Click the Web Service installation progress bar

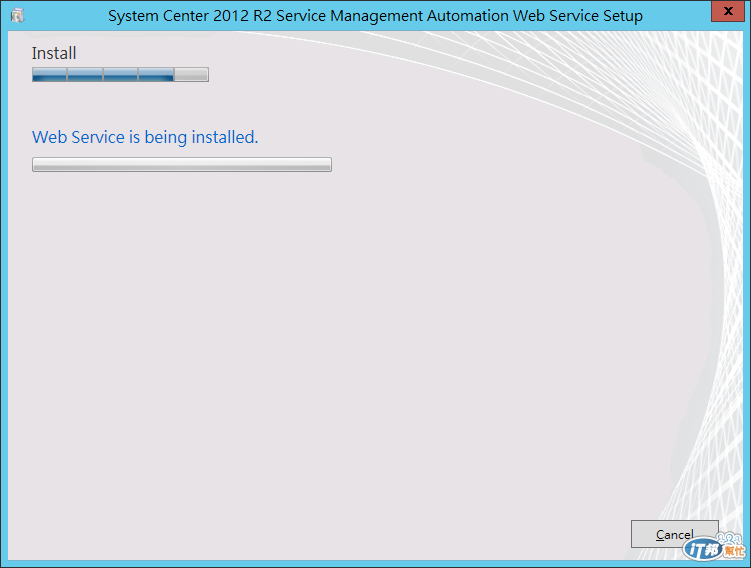click(x=182, y=164)
